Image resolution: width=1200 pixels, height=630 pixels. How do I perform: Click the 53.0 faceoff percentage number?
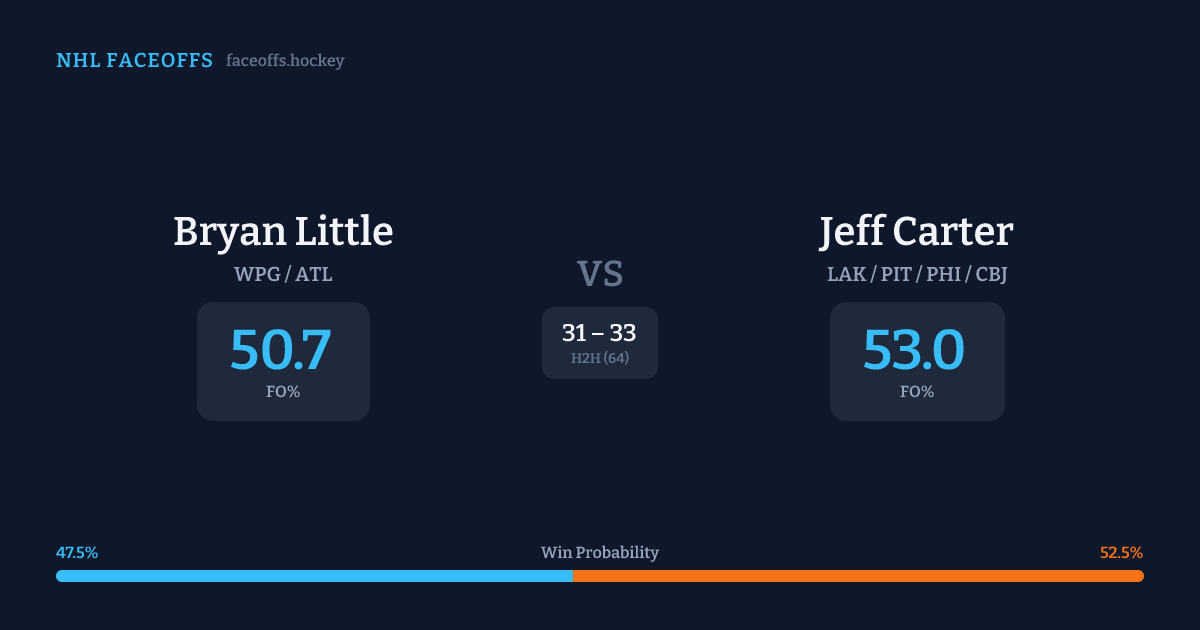pos(914,349)
